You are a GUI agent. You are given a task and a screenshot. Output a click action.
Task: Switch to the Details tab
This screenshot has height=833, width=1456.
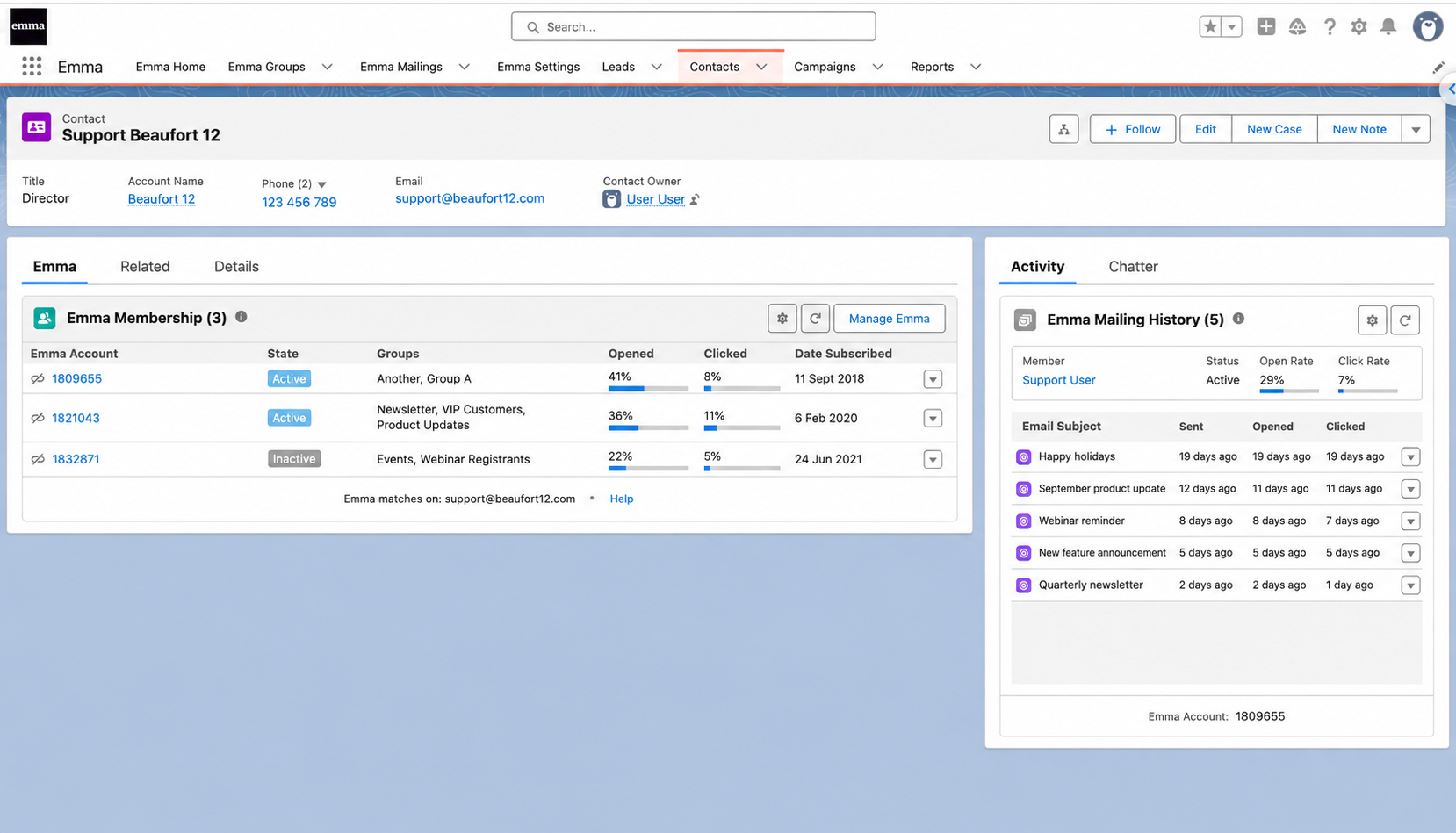pyautogui.click(x=236, y=267)
